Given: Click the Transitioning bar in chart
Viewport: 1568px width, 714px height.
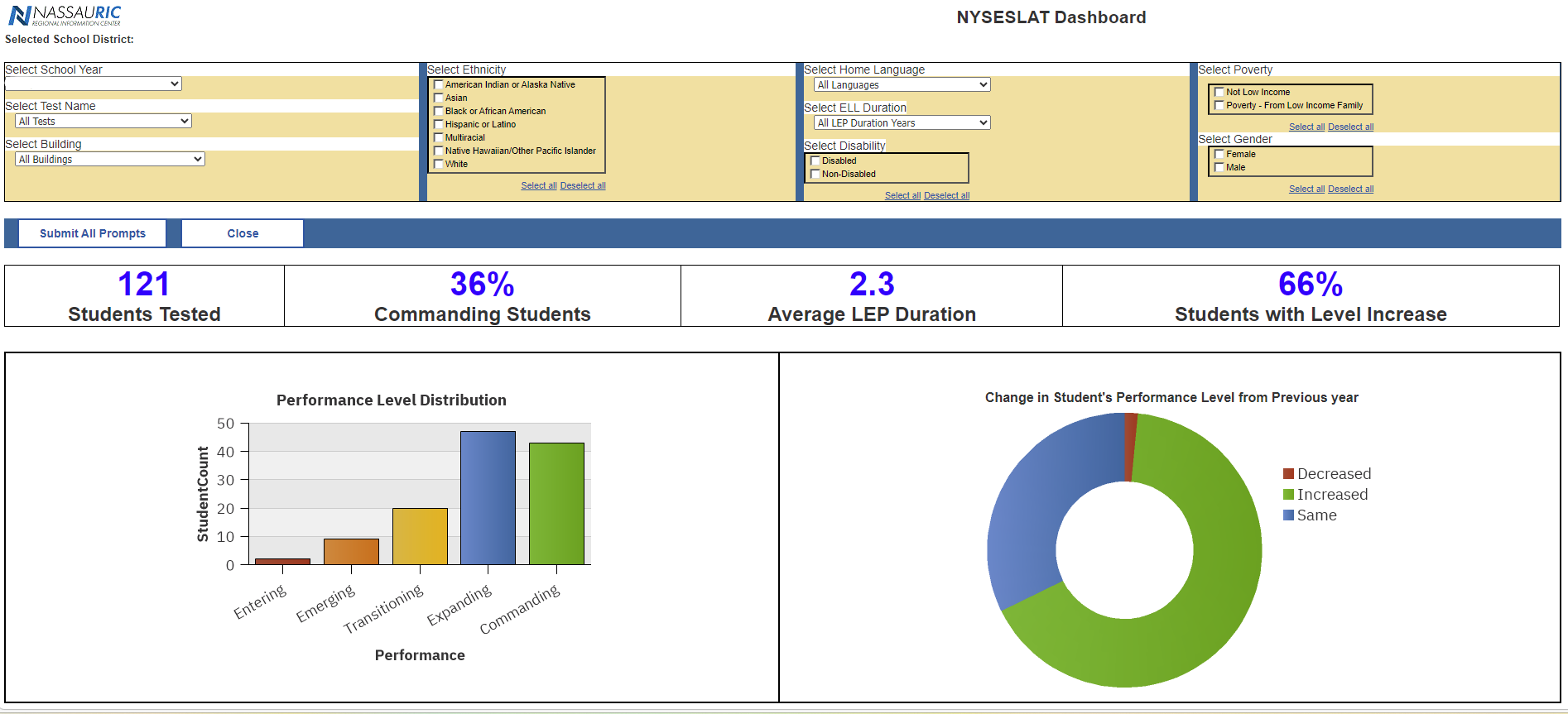Looking at the screenshot, I should tap(420, 536).
